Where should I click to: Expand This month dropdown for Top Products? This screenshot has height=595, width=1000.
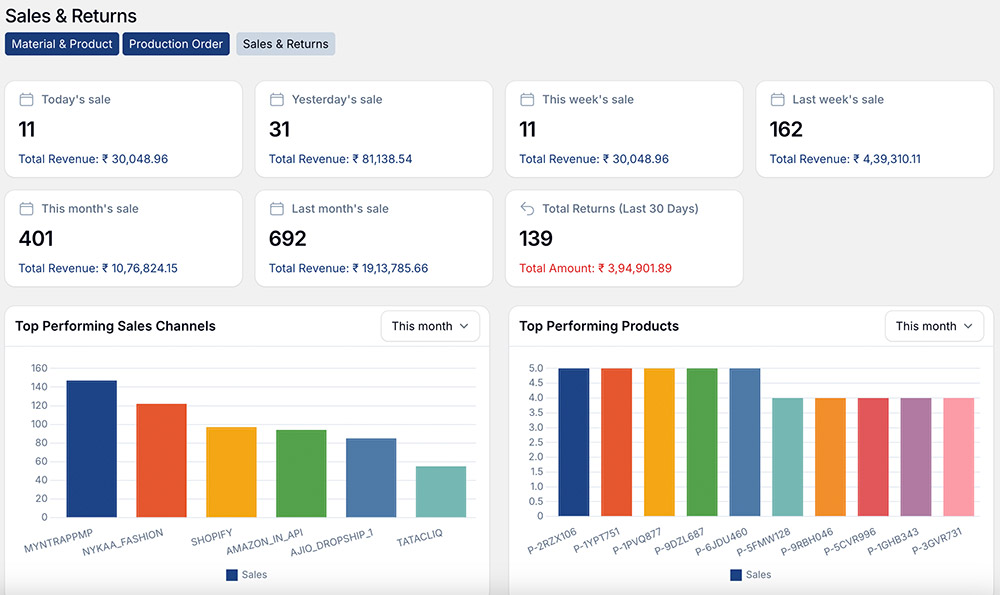point(934,326)
